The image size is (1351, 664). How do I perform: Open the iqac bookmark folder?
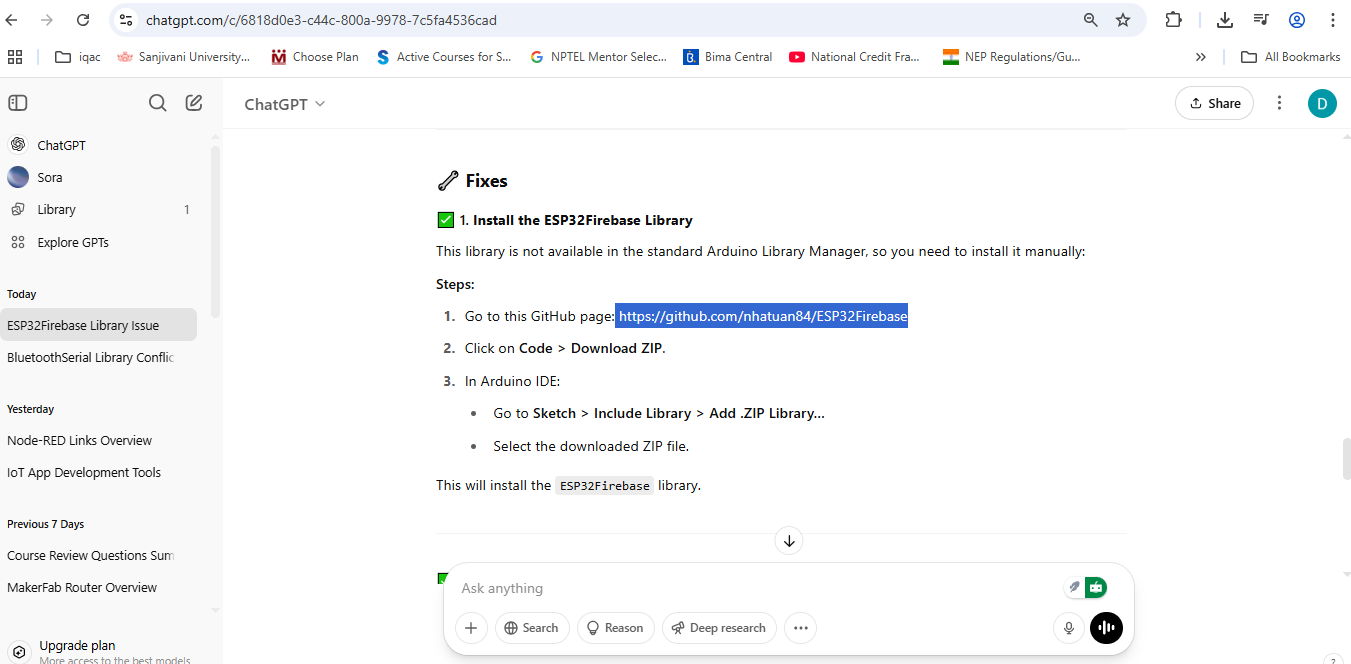point(77,57)
